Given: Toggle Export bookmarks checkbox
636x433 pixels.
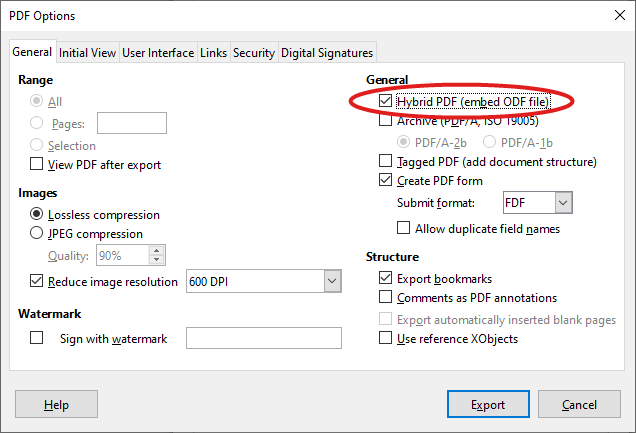Looking at the screenshot, I should coord(386,279).
